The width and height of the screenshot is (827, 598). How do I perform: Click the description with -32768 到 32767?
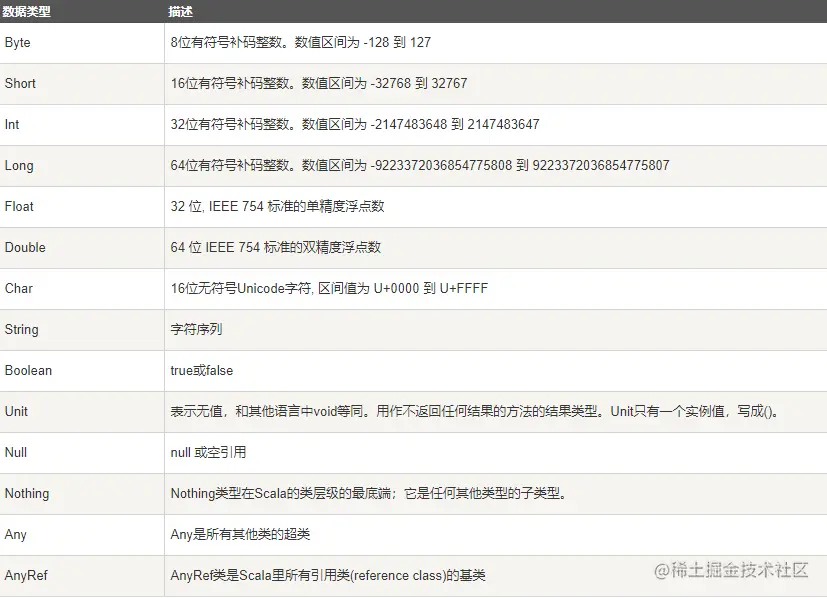319,83
